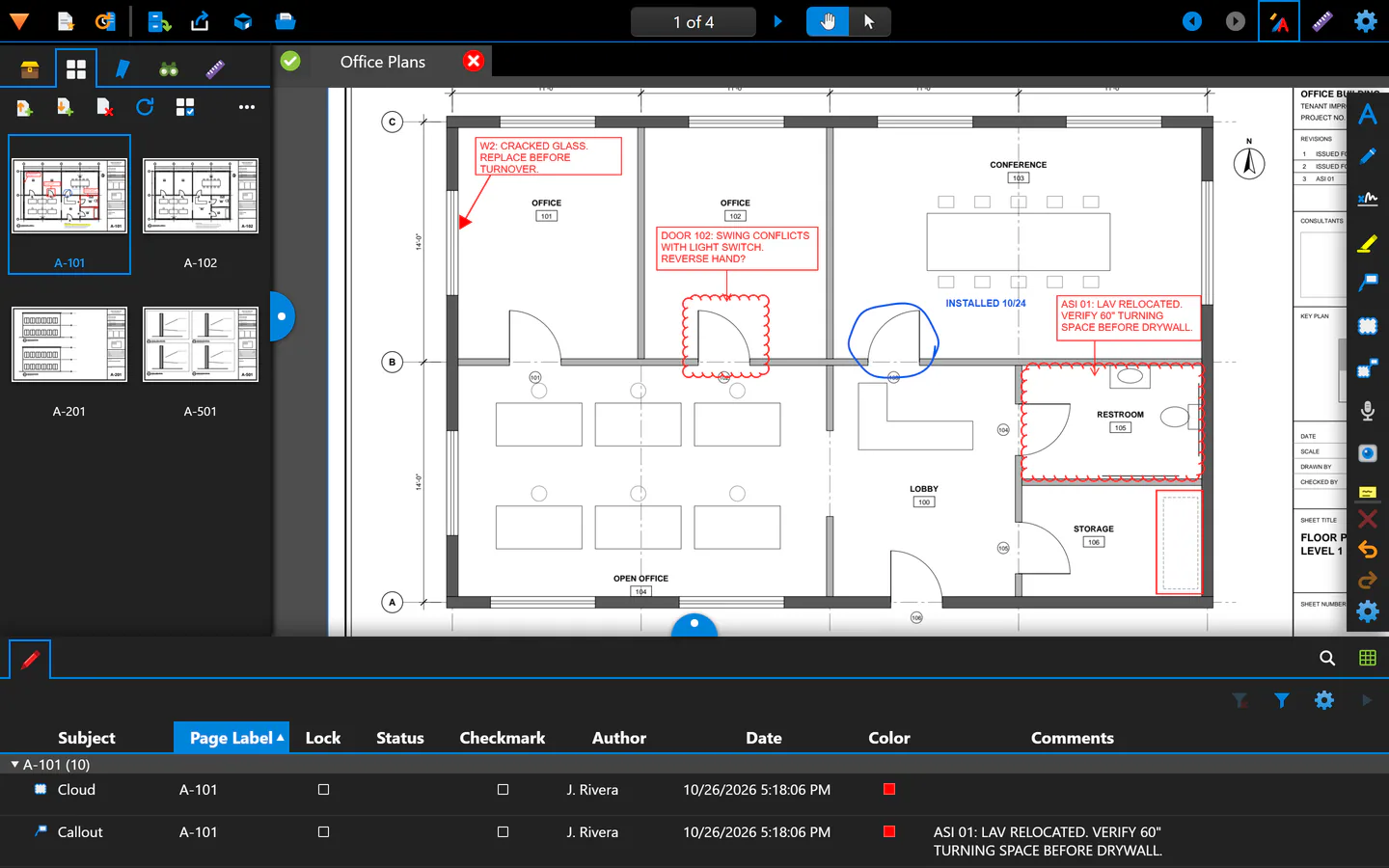
Task: Sort by the Page Label column header
Action: (231, 738)
